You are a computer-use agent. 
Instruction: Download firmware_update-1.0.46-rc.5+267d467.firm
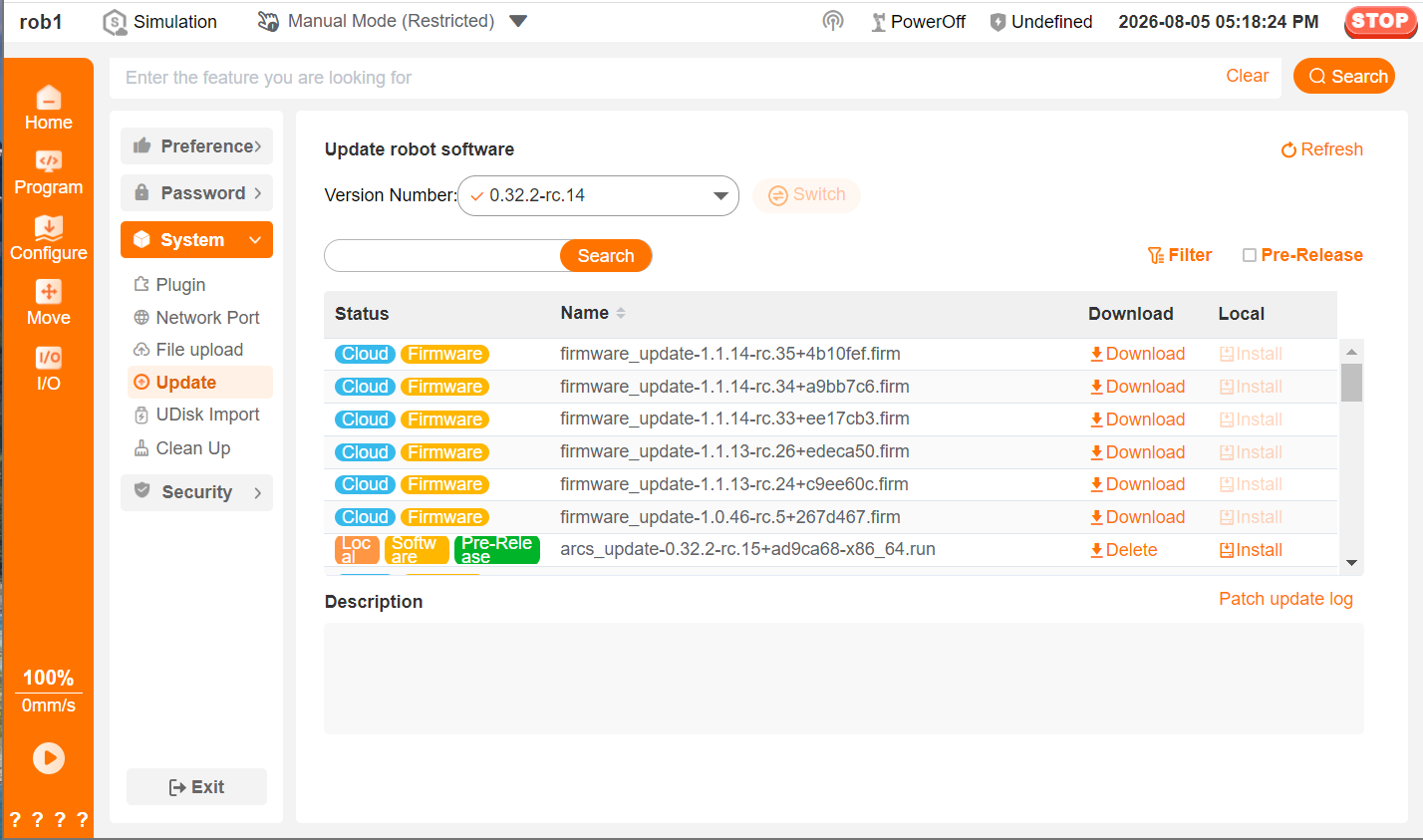pyautogui.click(x=1137, y=517)
